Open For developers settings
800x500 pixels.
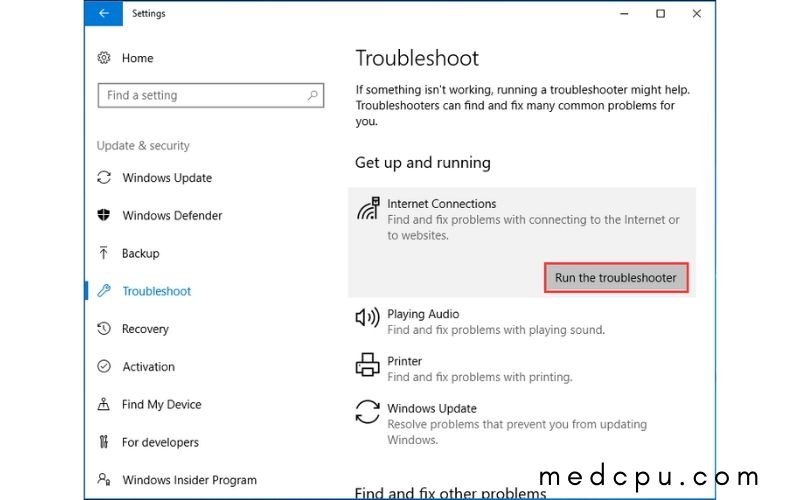click(160, 442)
